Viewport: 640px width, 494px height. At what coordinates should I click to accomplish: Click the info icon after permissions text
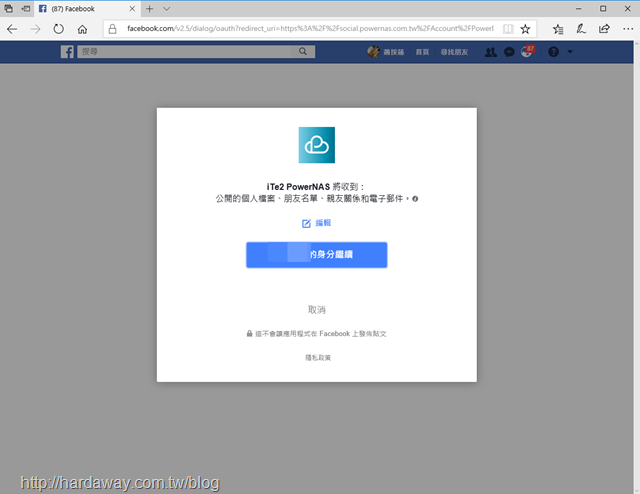click(415, 199)
